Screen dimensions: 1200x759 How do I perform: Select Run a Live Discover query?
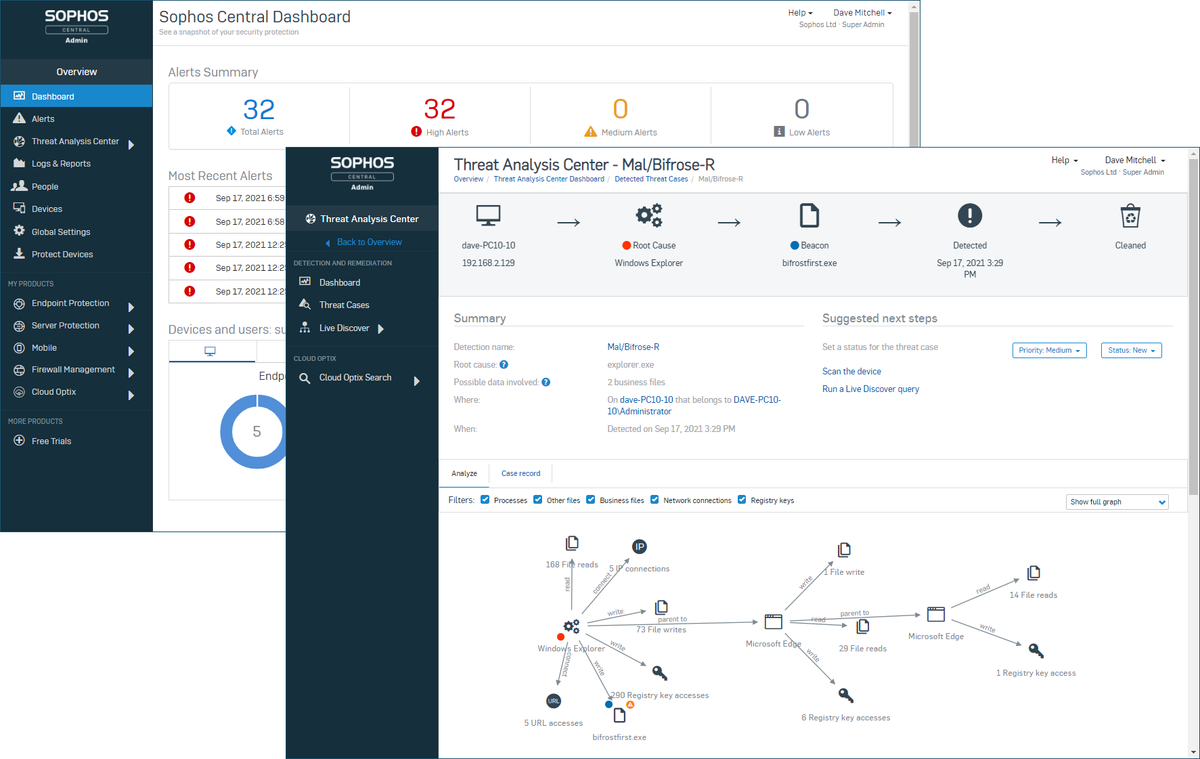point(871,388)
